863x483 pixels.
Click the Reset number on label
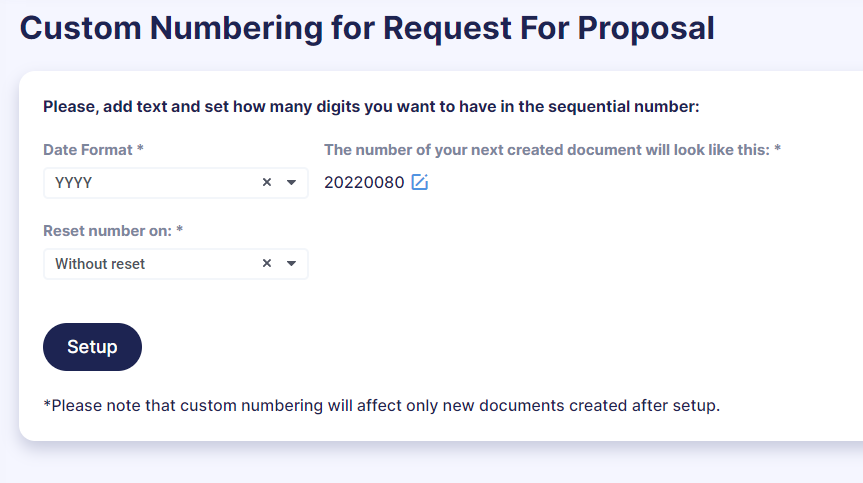click(107, 231)
